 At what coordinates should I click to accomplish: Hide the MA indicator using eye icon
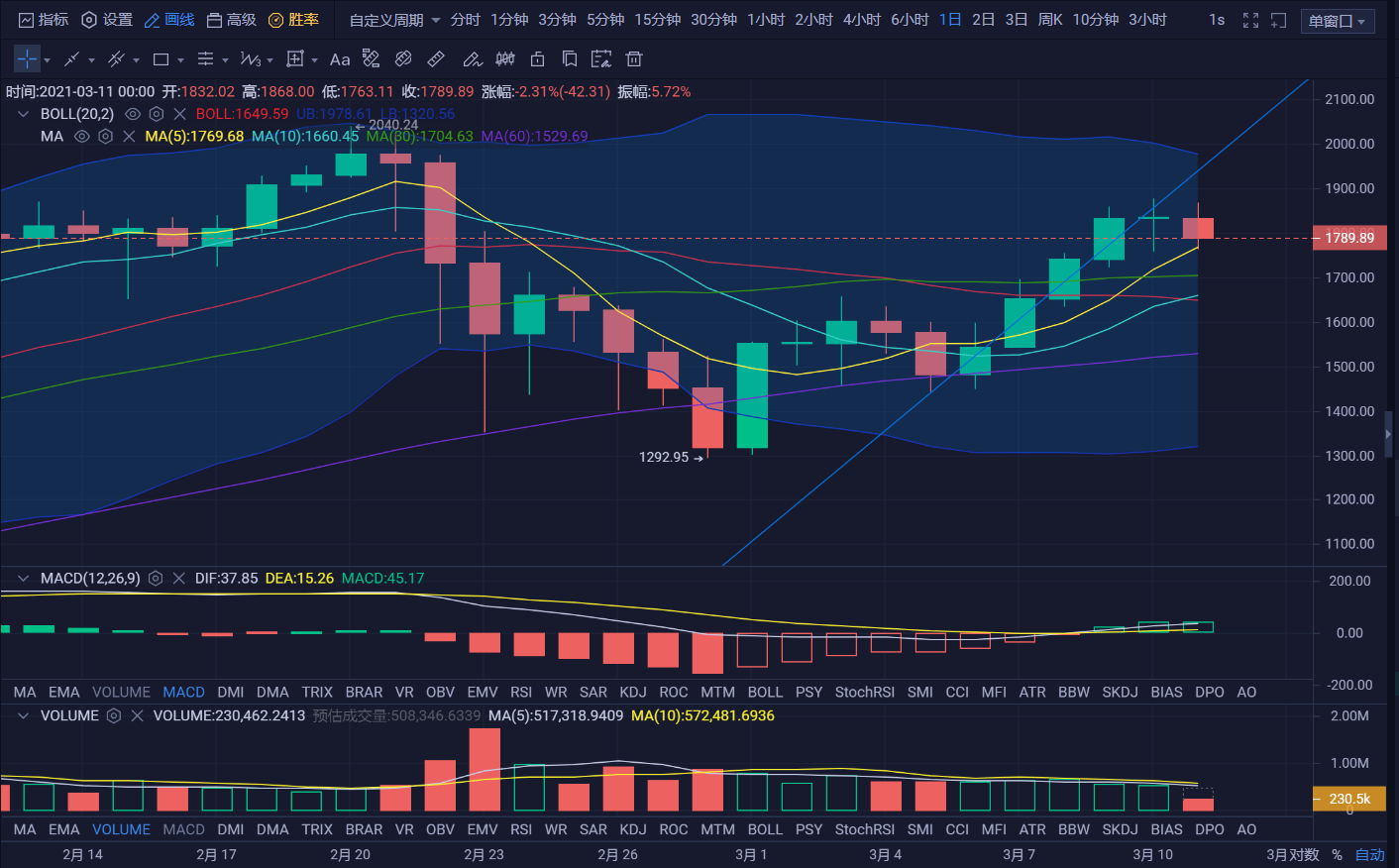pos(82,137)
